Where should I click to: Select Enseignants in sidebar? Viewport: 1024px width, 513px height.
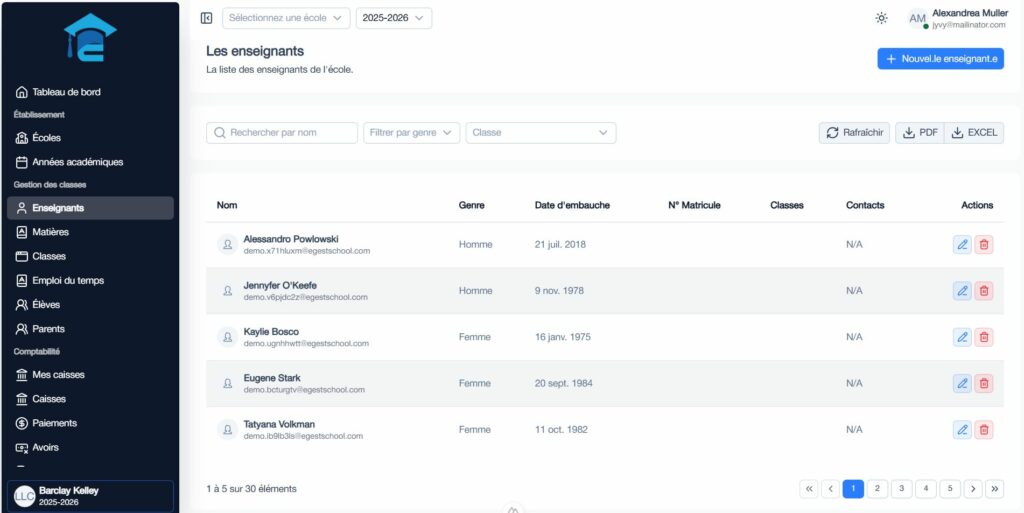point(90,208)
